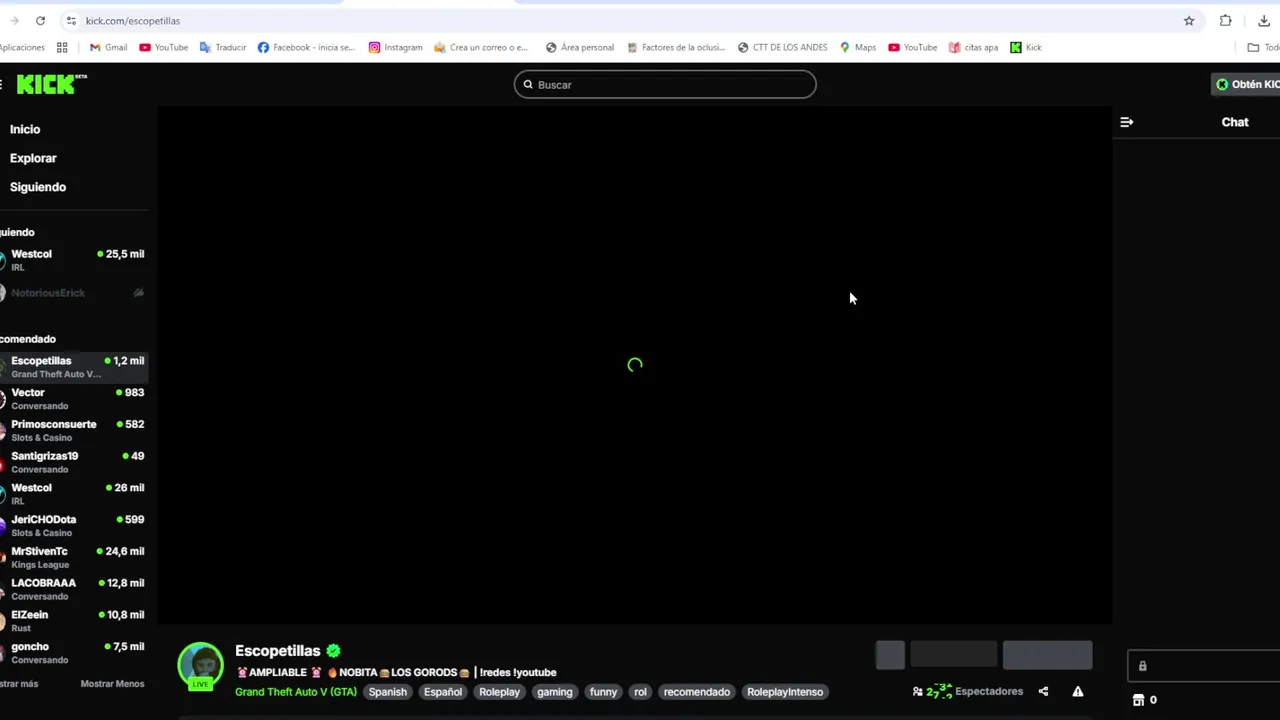Click the browser forward arrow
Image resolution: width=1280 pixels, height=720 pixels.
pos(14,20)
